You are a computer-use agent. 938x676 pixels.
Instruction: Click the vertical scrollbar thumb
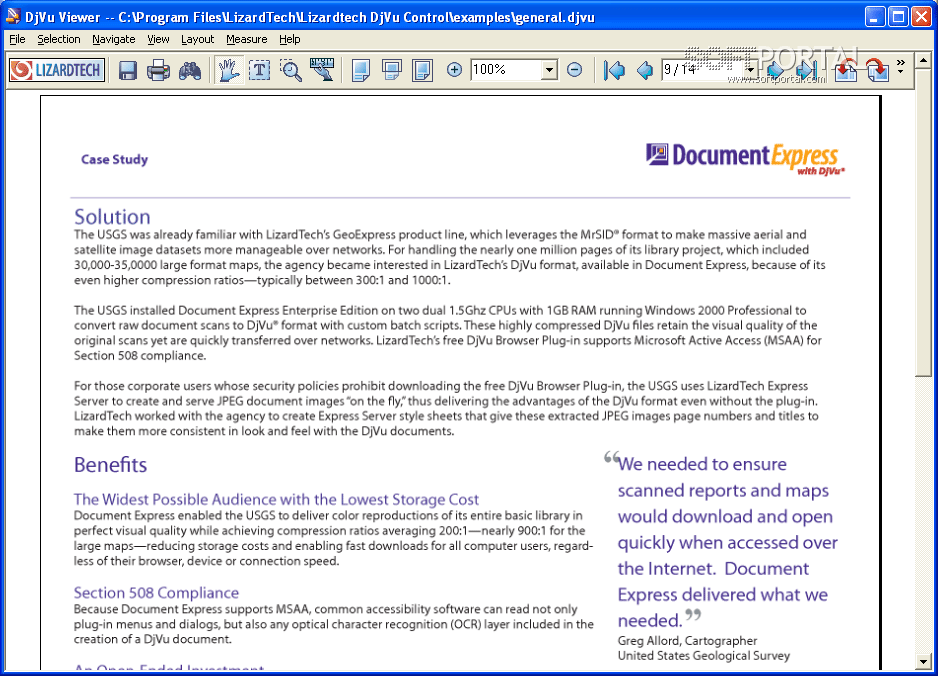pyautogui.click(x=924, y=222)
